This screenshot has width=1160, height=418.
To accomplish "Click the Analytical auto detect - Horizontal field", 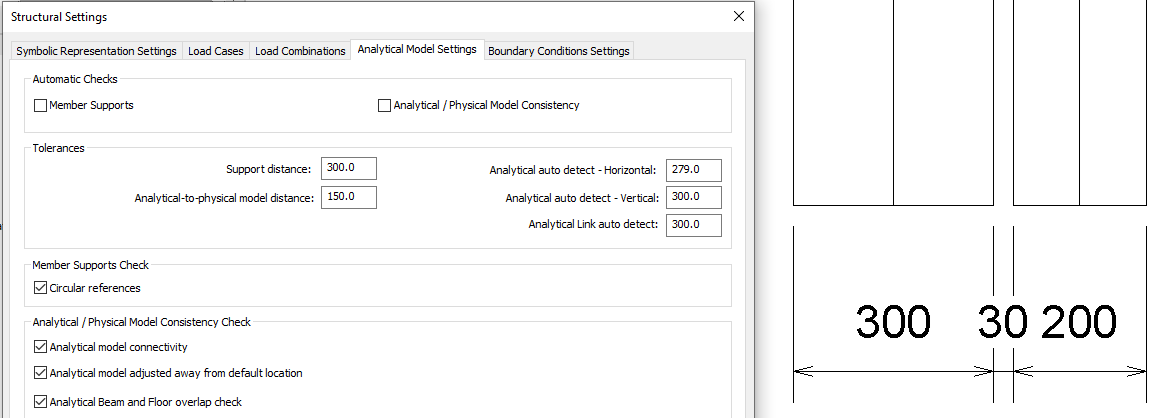I will (693, 169).
